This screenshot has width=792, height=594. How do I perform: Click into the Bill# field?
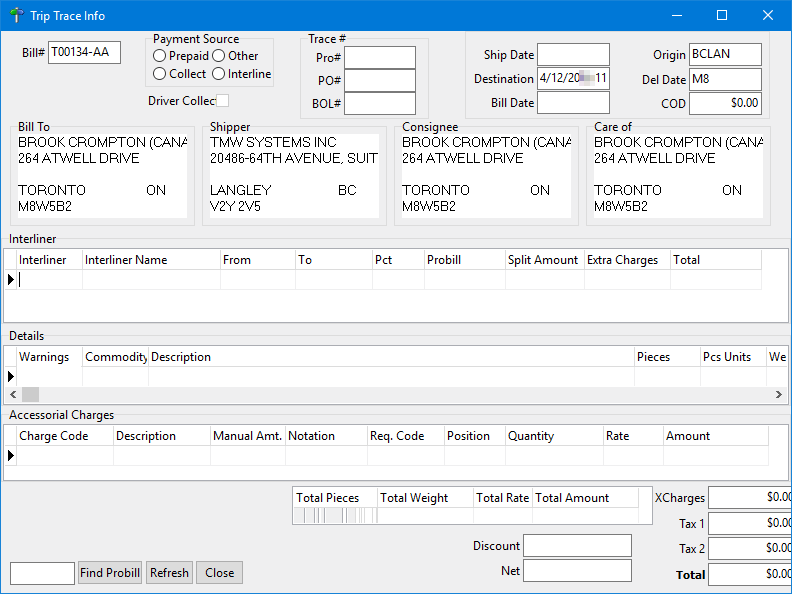click(84, 53)
